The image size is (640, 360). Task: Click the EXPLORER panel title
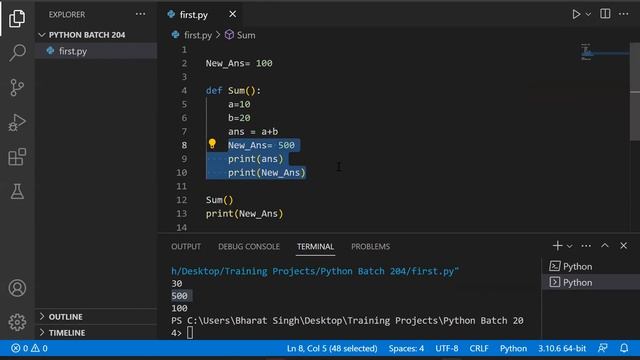[x=67, y=15]
